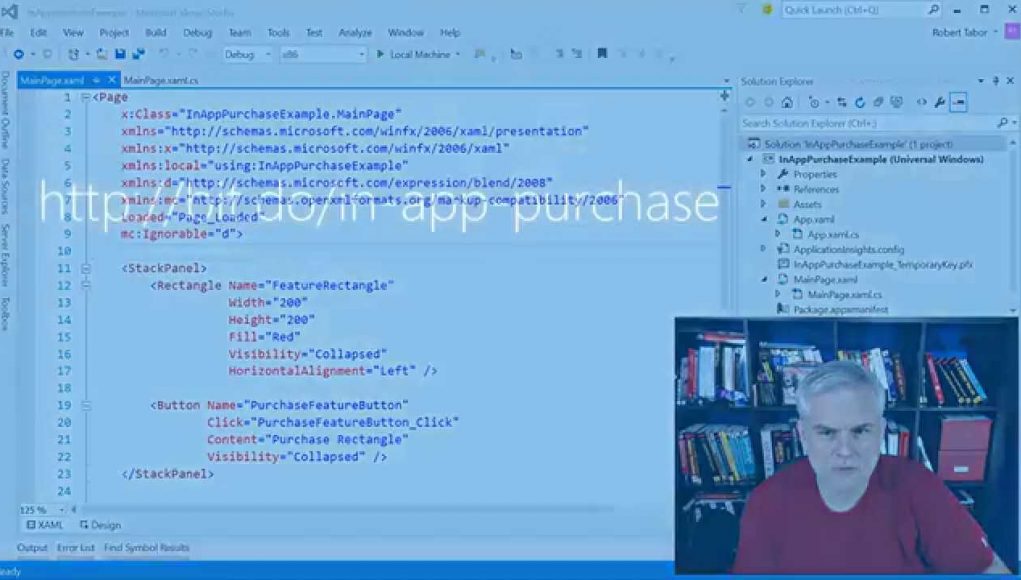1021x580 pixels.
Task: Click the Save All icon in toolbar
Action: 139,54
